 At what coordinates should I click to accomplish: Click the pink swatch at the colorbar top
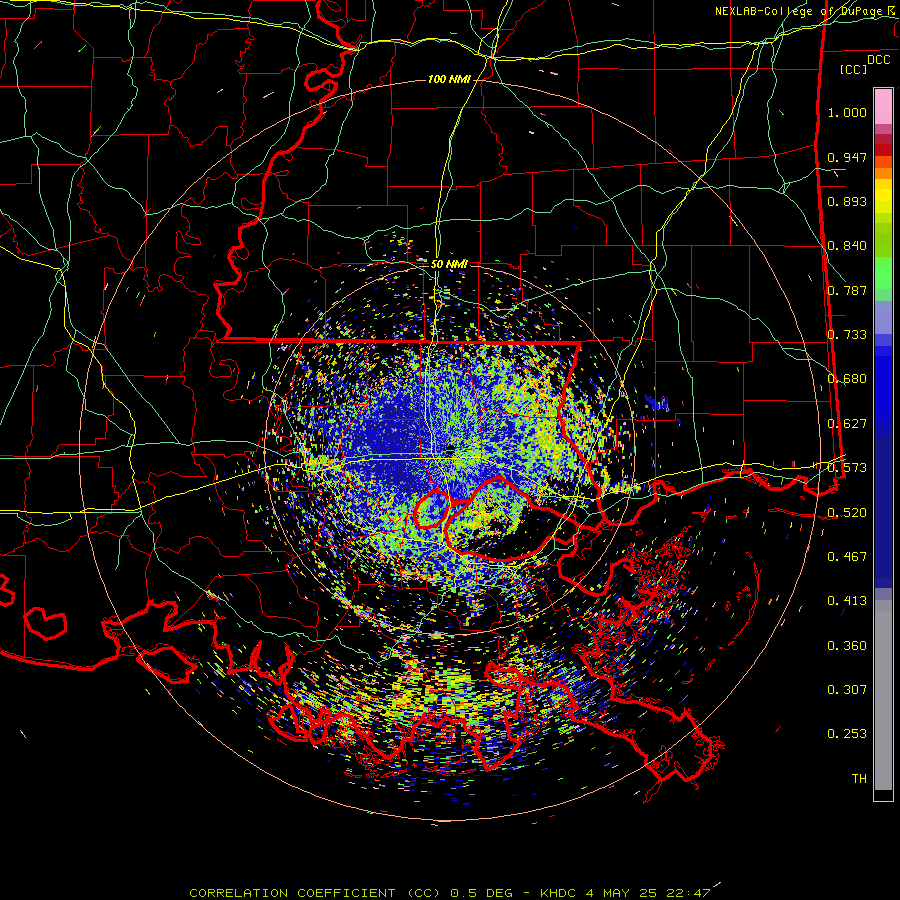(x=883, y=106)
